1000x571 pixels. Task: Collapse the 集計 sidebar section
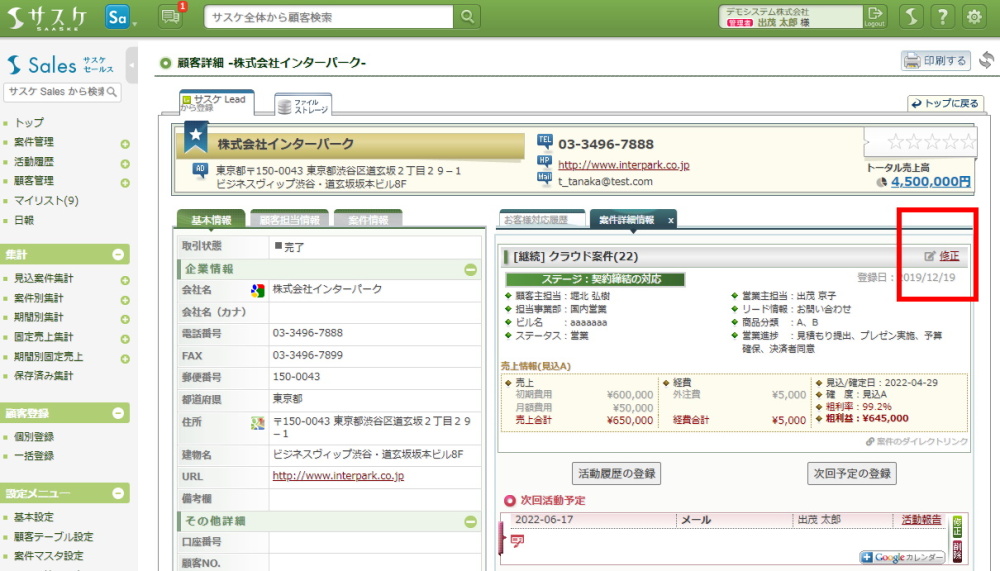point(119,254)
